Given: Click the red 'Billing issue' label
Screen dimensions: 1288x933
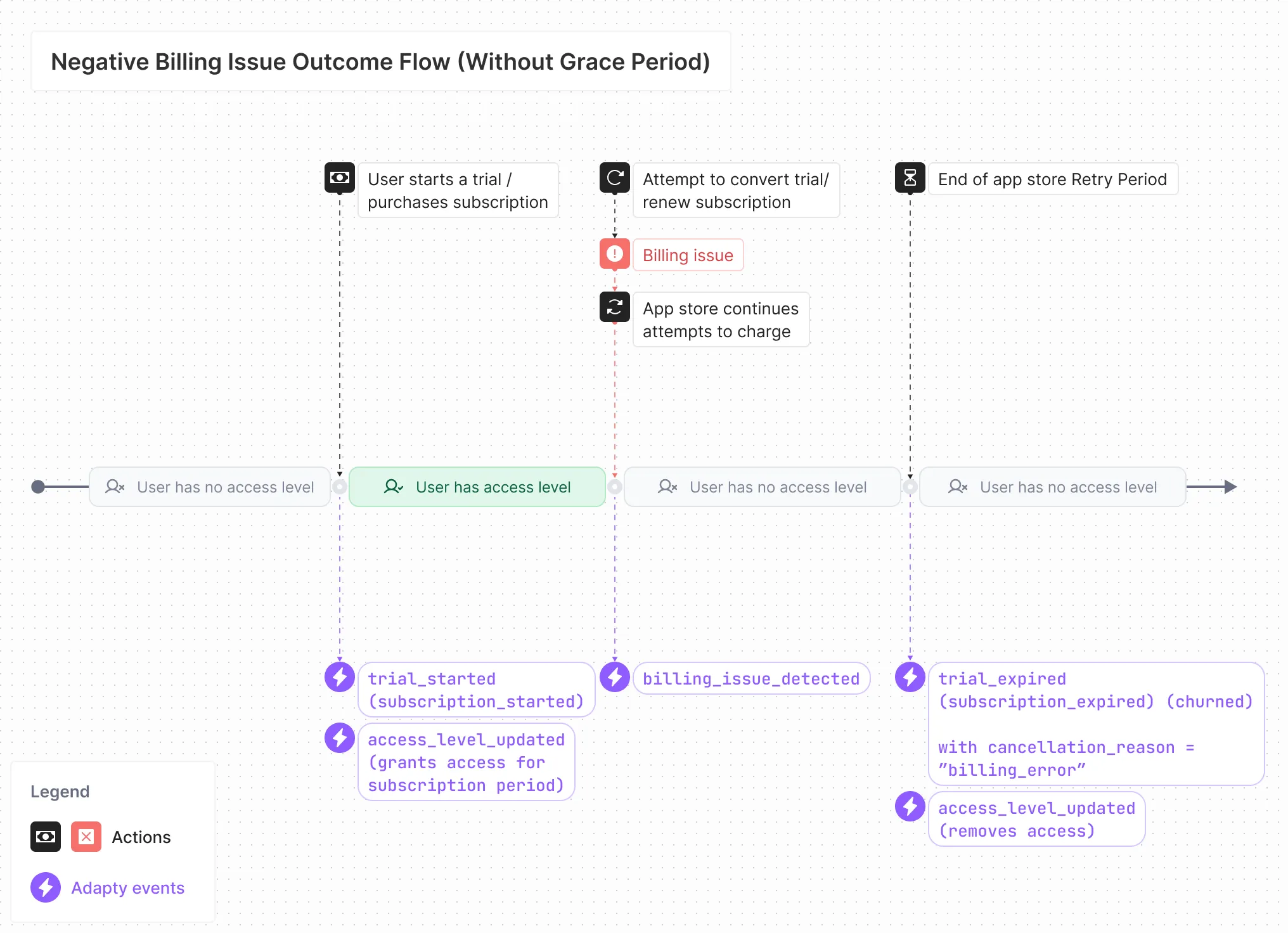Looking at the screenshot, I should tap(688, 255).
